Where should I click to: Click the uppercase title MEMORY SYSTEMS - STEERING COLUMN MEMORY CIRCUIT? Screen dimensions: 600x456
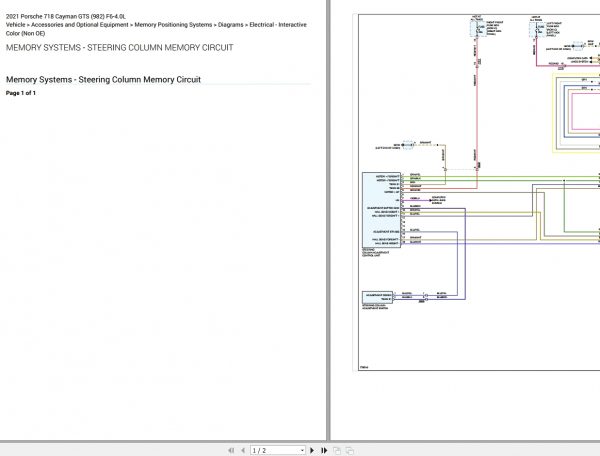tap(120, 47)
